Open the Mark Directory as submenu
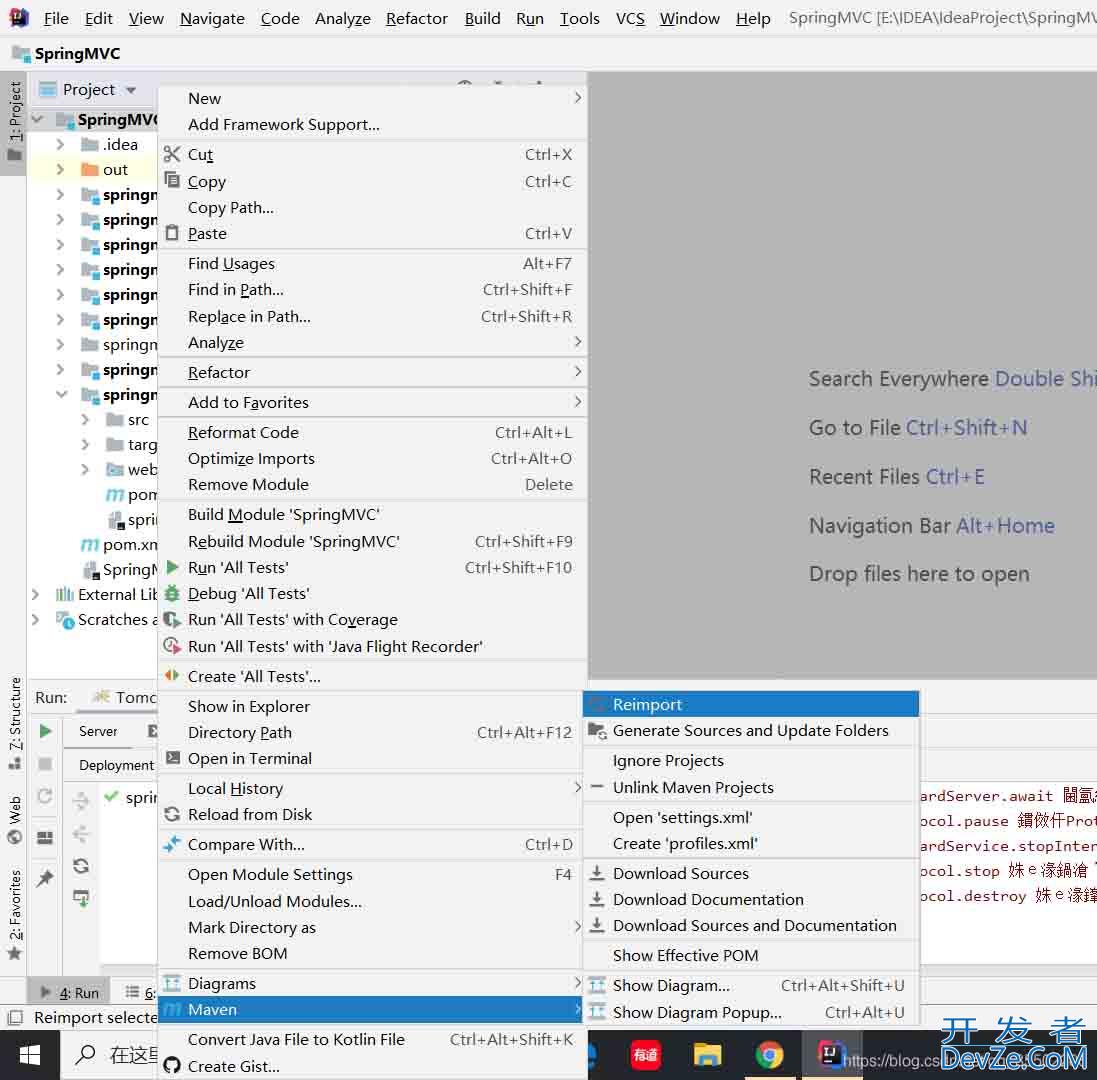 372,928
